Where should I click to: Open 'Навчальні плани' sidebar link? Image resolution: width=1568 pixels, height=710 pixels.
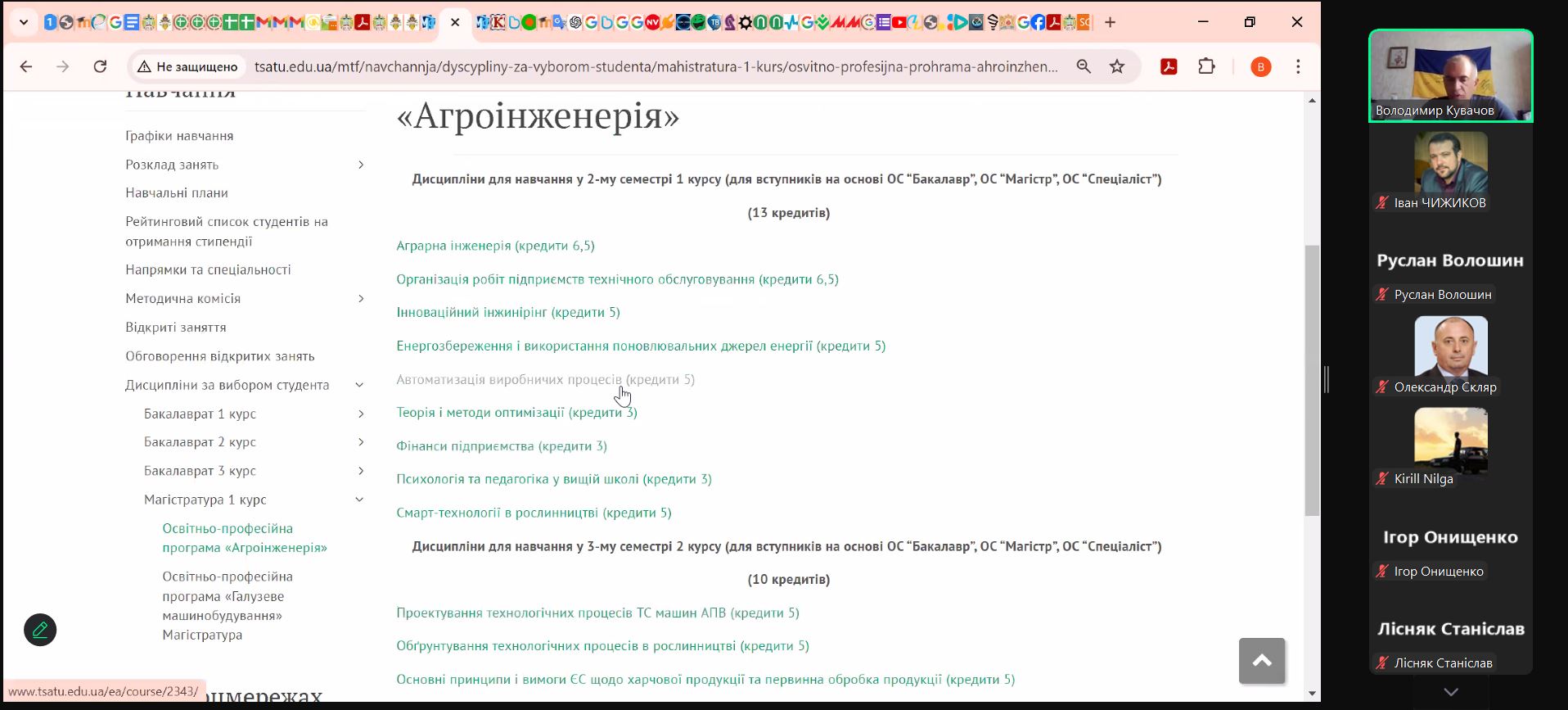pos(177,193)
